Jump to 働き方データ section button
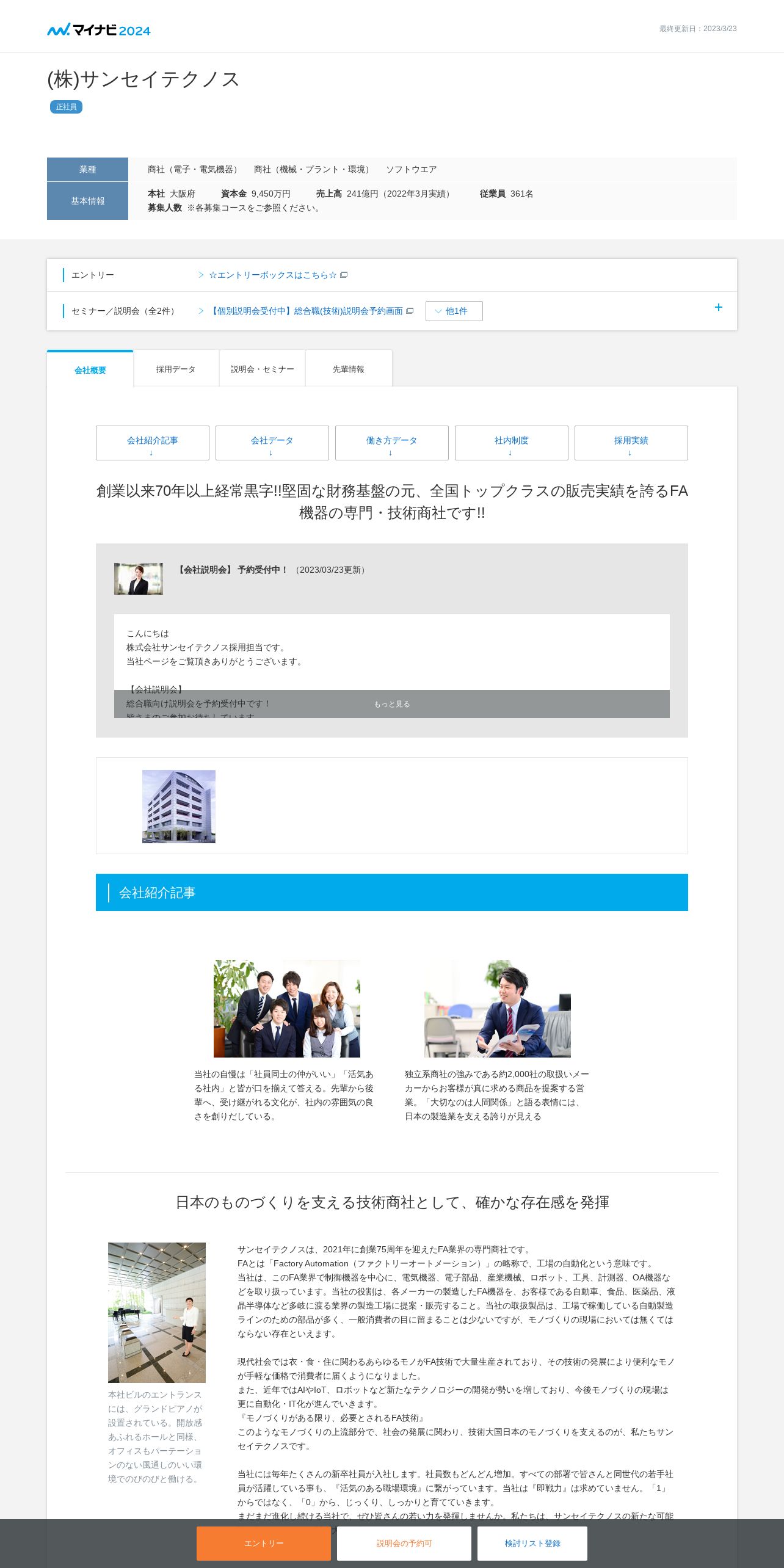The height and width of the screenshot is (1568, 784). click(392, 443)
